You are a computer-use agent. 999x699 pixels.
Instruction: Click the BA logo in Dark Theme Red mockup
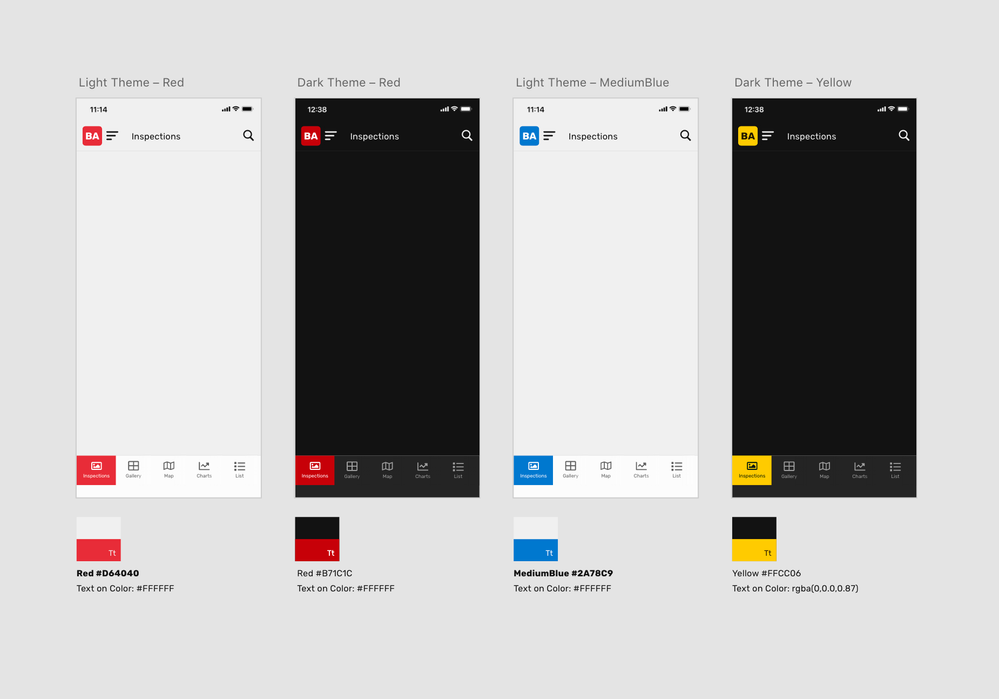(x=311, y=136)
